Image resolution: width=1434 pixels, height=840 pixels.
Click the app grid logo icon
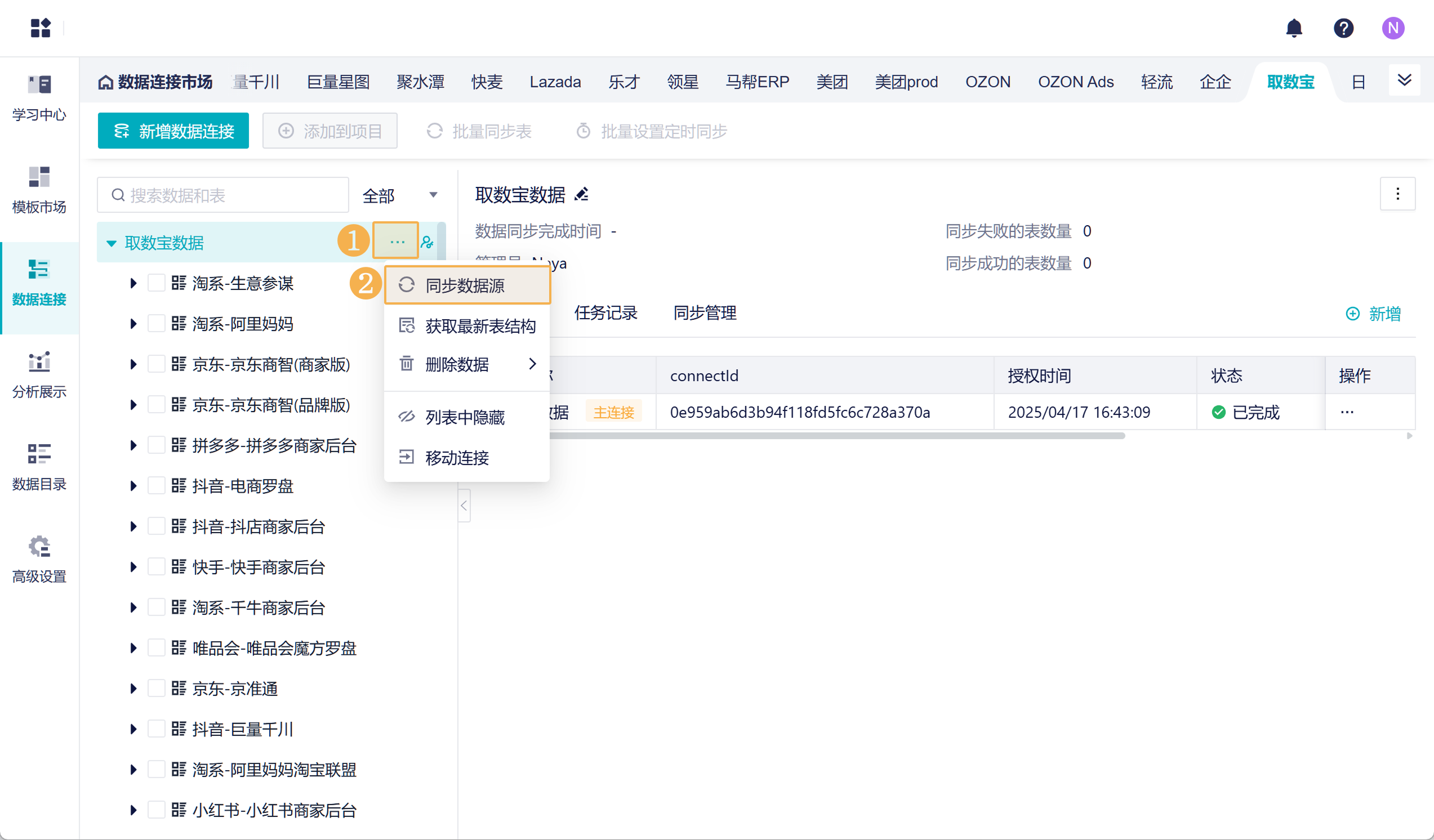(x=41, y=28)
